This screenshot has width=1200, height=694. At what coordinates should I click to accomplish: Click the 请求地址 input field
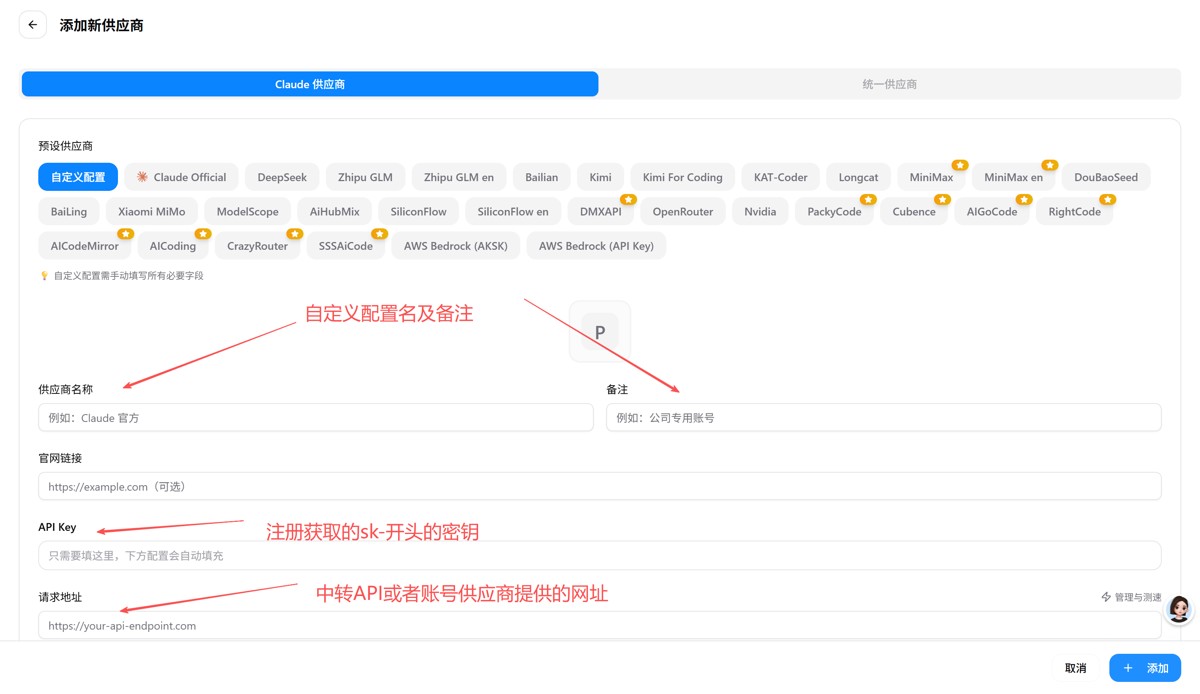click(x=600, y=625)
